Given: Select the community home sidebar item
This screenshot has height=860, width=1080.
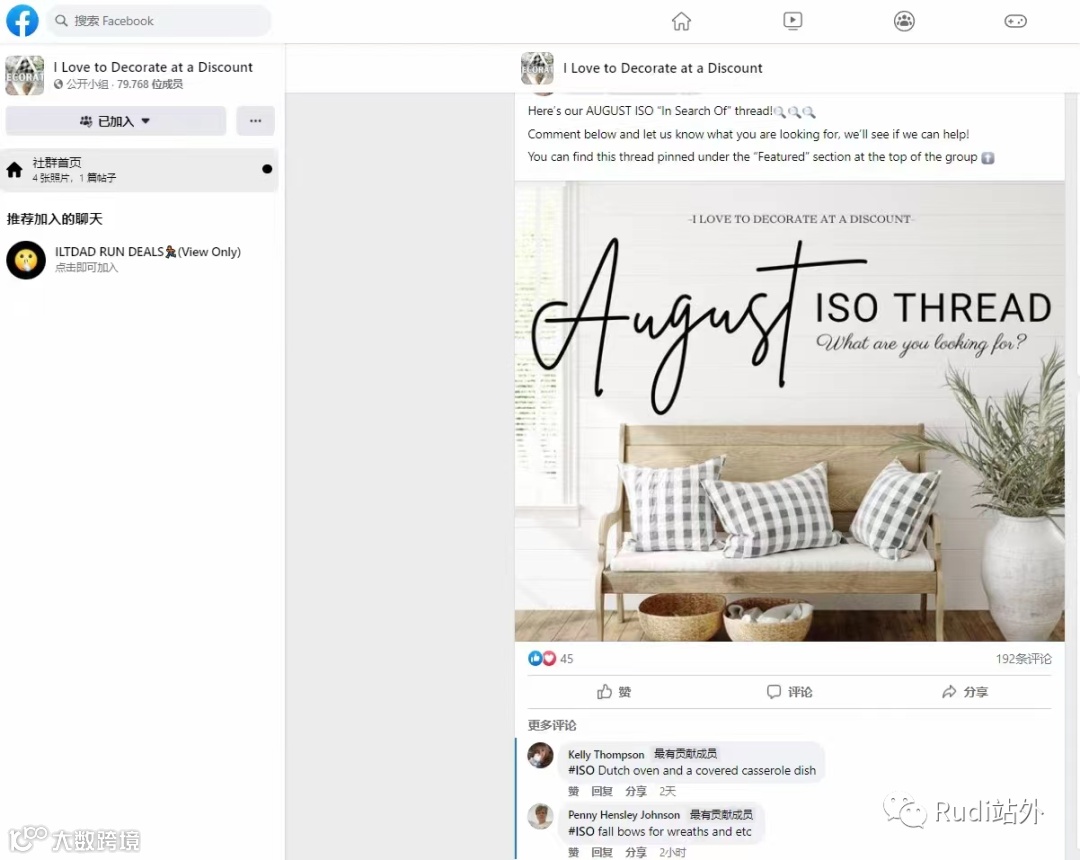Looking at the screenshot, I should tap(139, 169).
